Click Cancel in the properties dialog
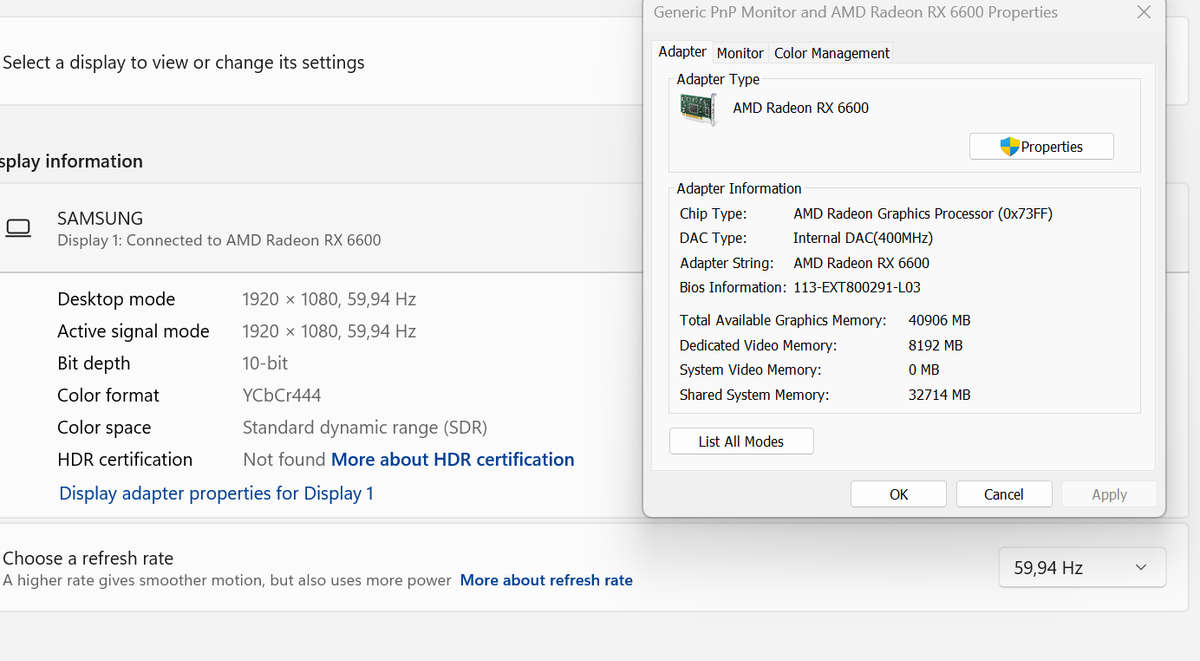The image size is (1200, 661). coord(1003,494)
